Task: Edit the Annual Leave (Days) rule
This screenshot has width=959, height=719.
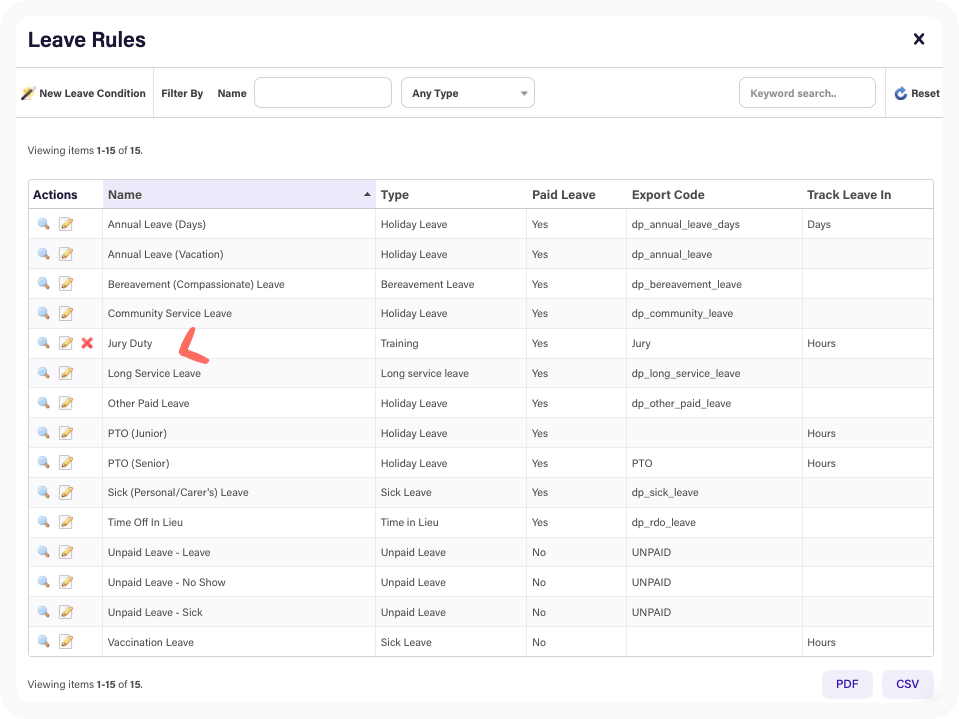Action: coord(66,224)
